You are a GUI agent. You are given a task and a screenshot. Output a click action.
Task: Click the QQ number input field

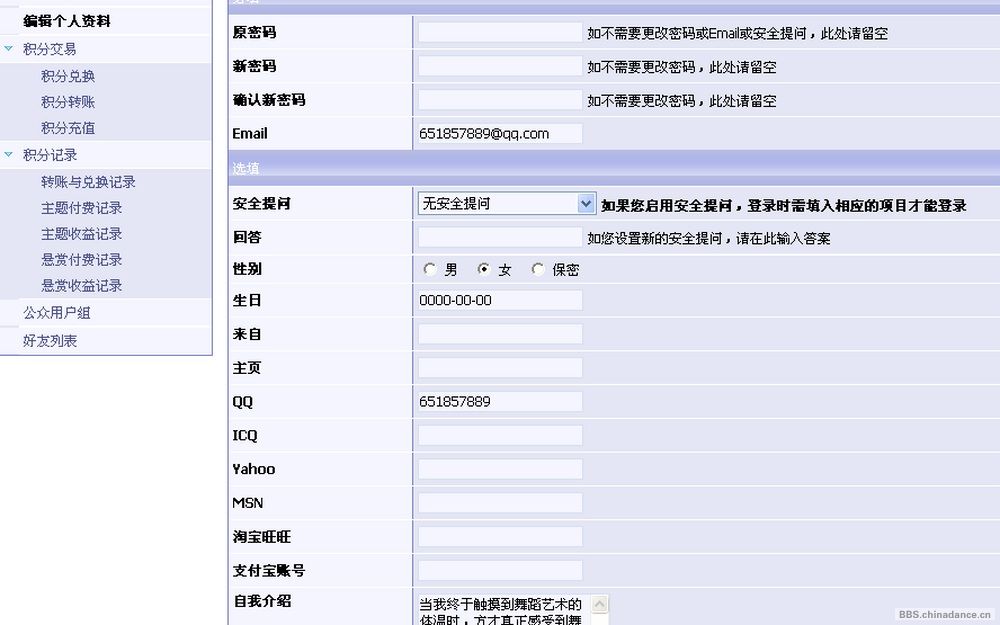pos(500,401)
